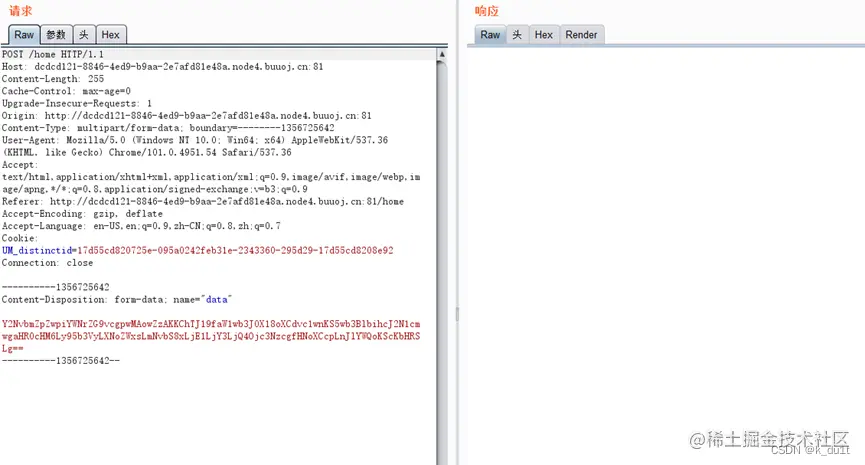
Task: Switch to request 参数 tab
Action: click(x=56, y=35)
